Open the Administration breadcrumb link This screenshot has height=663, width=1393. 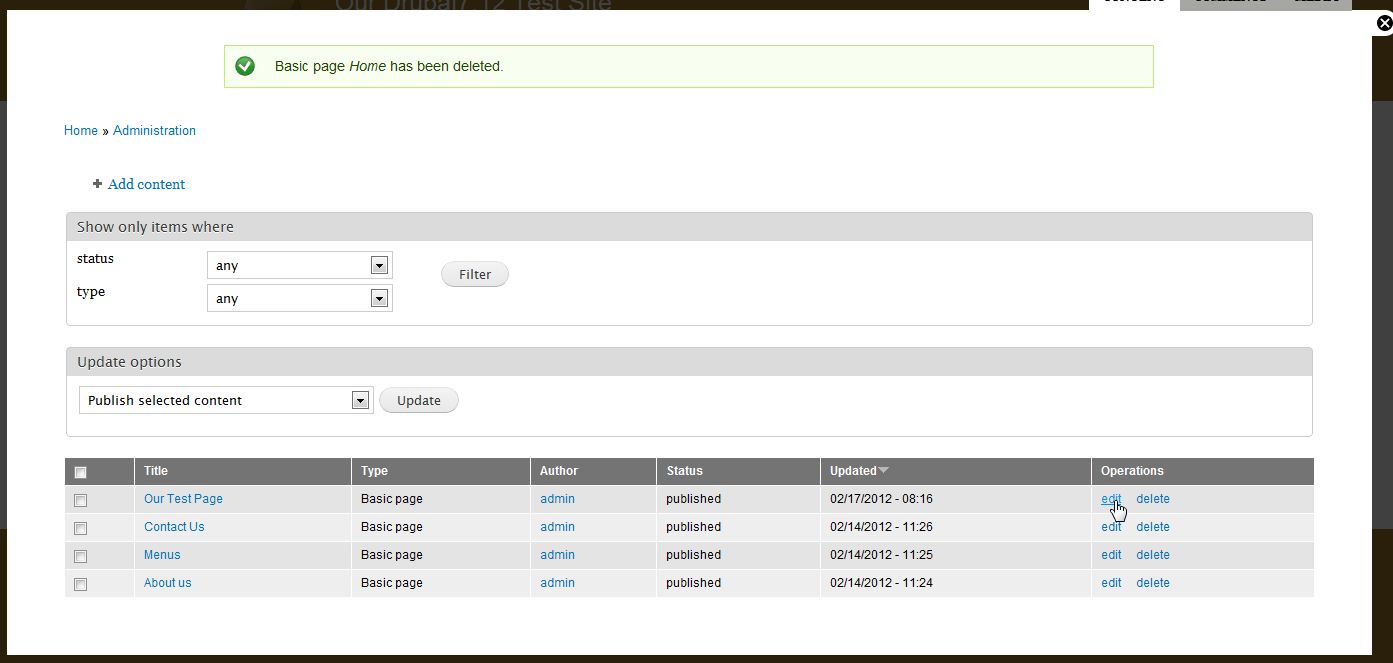pyautogui.click(x=154, y=130)
